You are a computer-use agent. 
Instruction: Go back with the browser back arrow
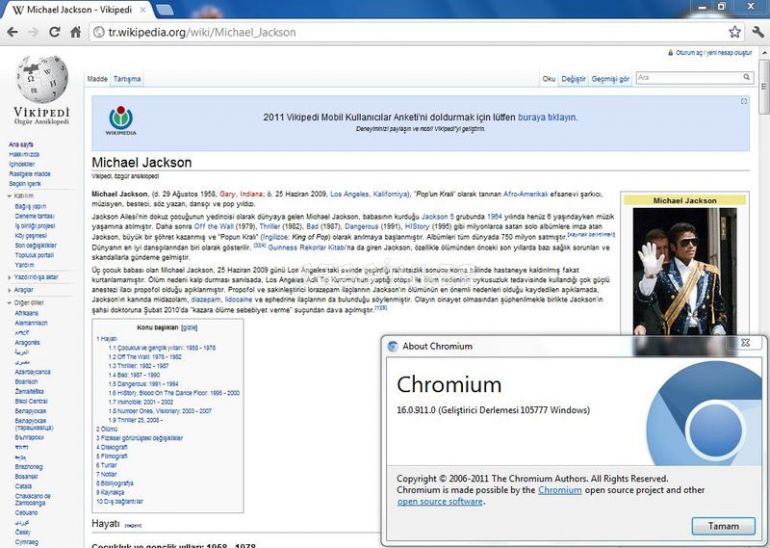click(12, 32)
